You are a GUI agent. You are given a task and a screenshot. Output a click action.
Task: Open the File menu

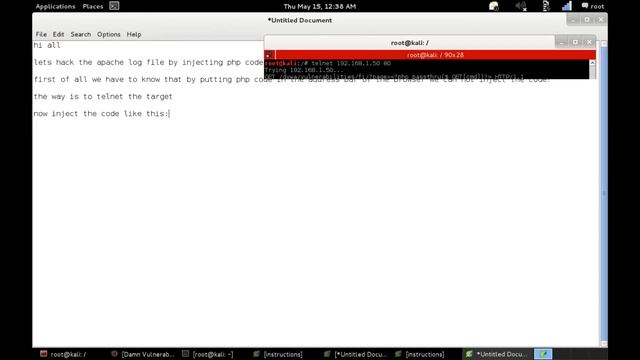coord(41,34)
